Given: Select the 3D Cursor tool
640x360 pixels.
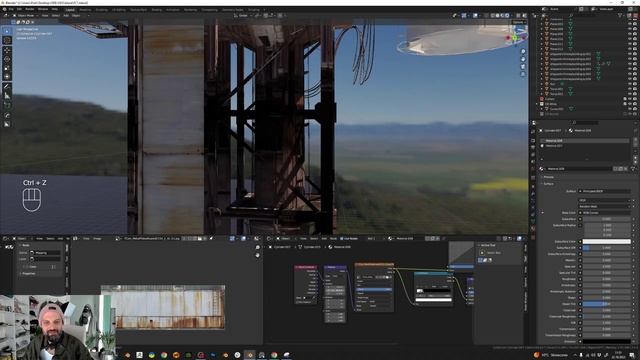Looking at the screenshot, I should (x=7, y=40).
